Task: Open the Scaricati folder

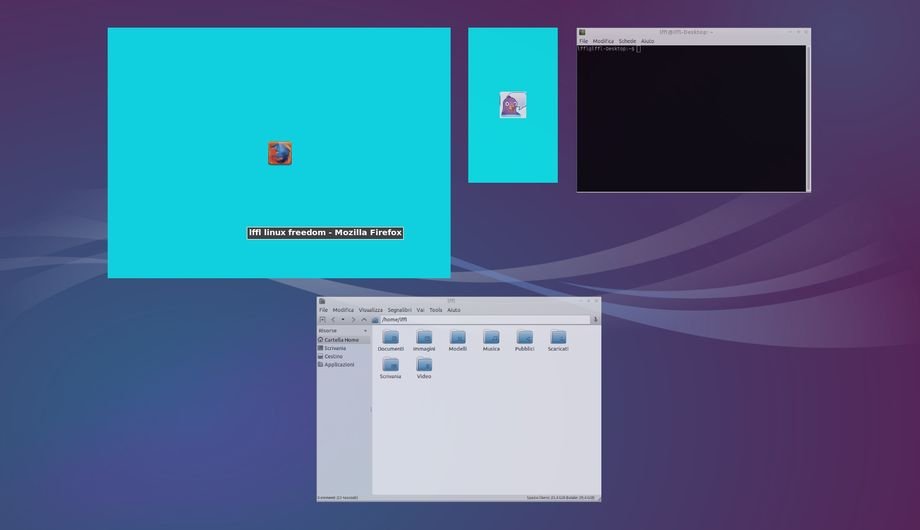Action: pyautogui.click(x=558, y=339)
